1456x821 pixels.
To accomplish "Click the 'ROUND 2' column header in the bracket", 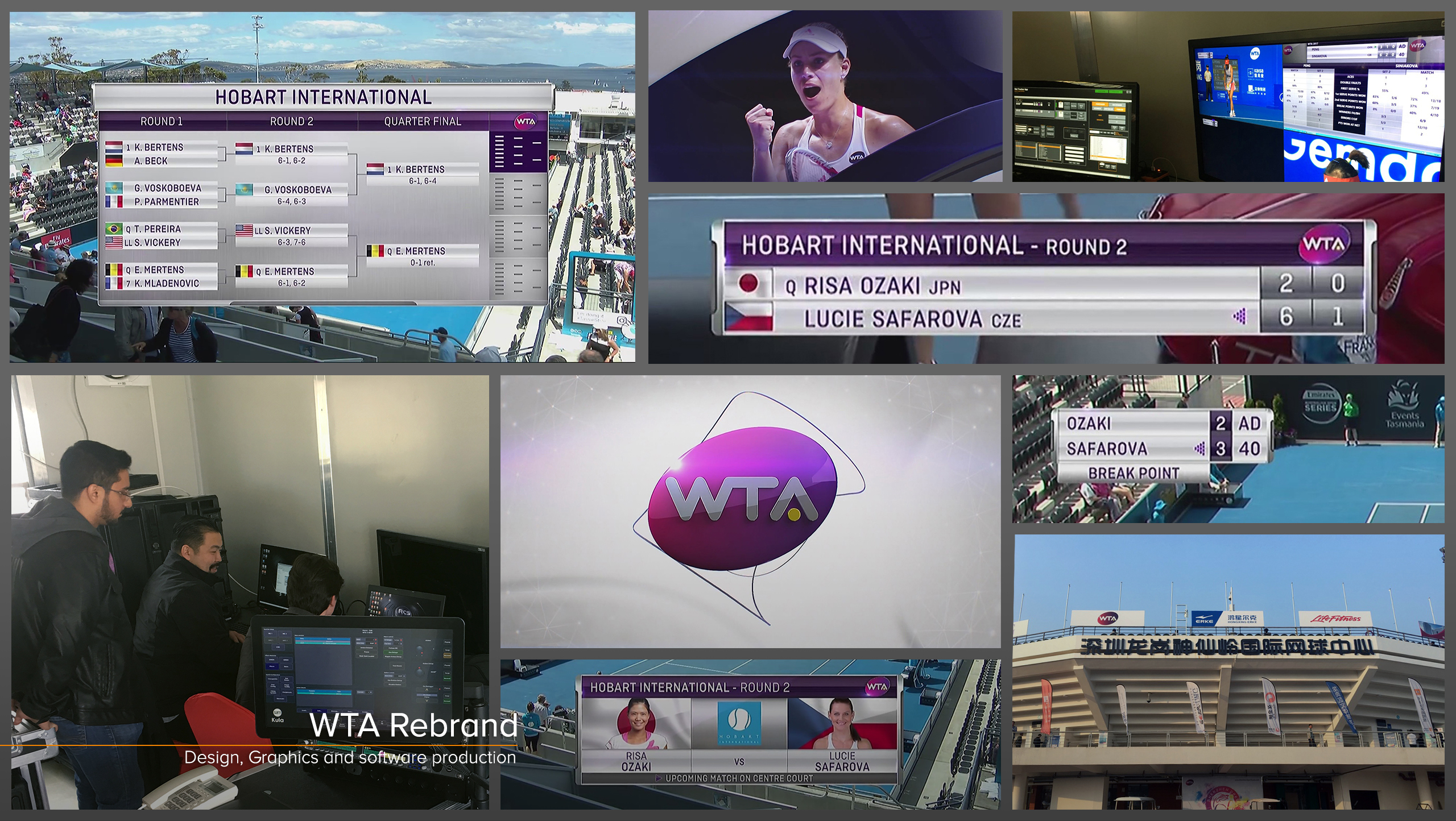I will pos(291,121).
